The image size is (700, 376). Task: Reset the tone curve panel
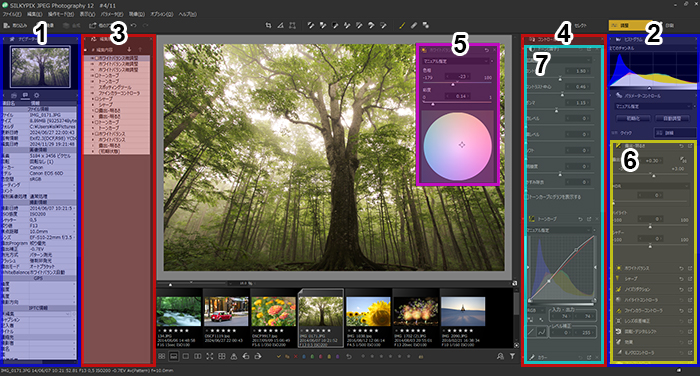tap(580, 219)
